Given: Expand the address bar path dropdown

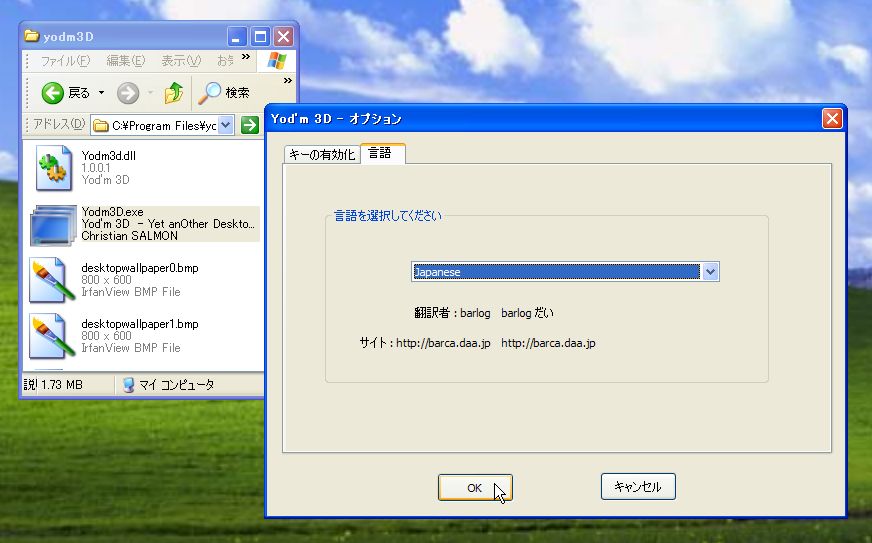Looking at the screenshot, I should pos(225,125).
